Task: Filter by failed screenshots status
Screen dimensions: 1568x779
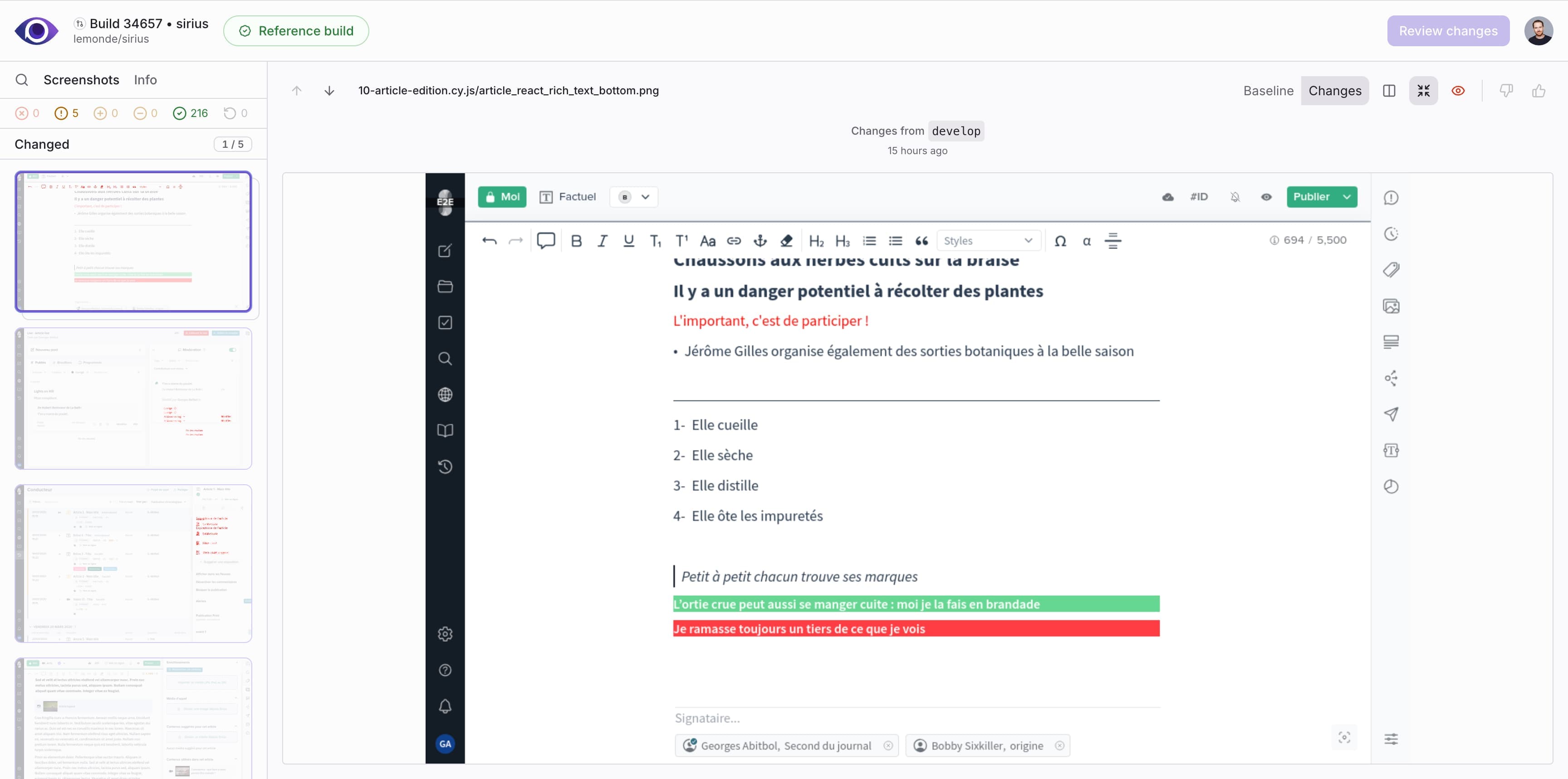Action: click(27, 113)
